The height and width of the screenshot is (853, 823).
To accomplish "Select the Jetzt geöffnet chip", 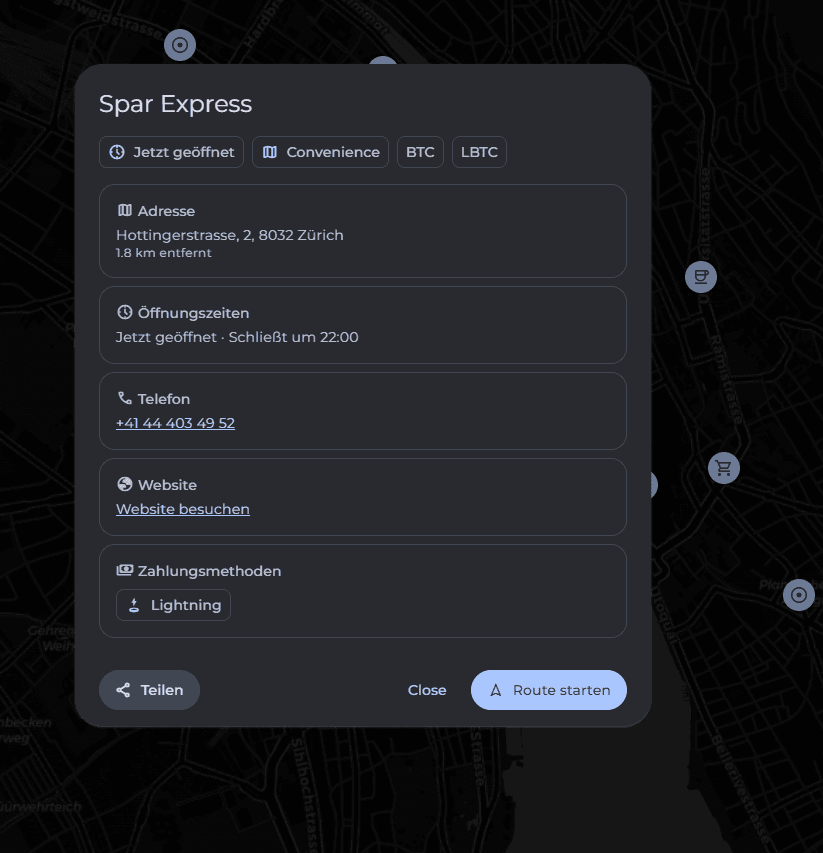I will tap(172, 152).
